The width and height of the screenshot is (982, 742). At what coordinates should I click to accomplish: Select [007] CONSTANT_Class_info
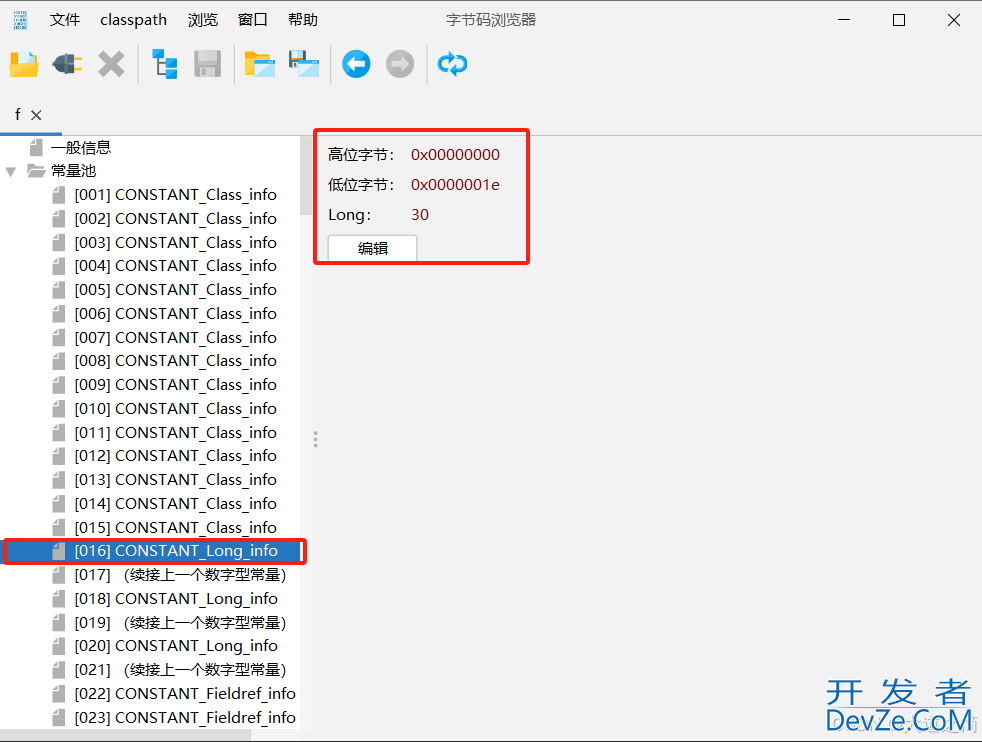(x=175, y=338)
